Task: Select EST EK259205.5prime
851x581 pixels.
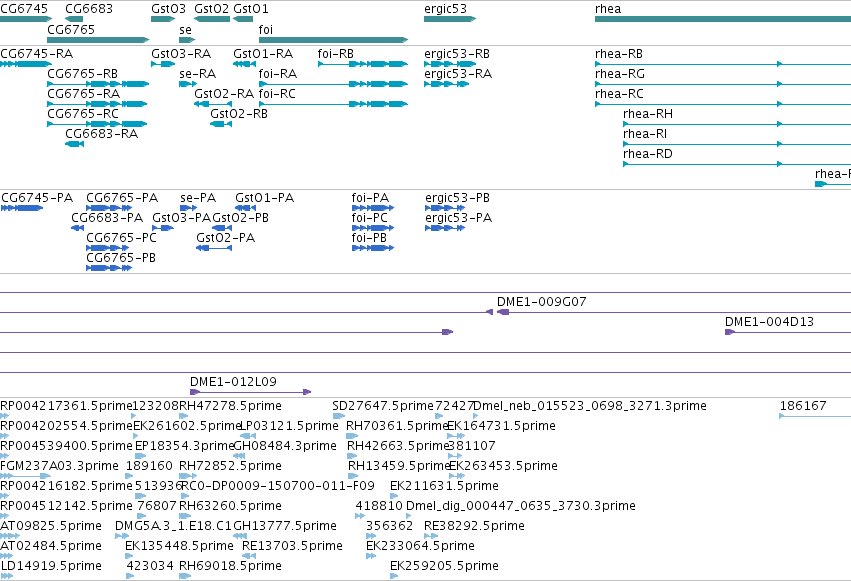Action: [x=444, y=566]
